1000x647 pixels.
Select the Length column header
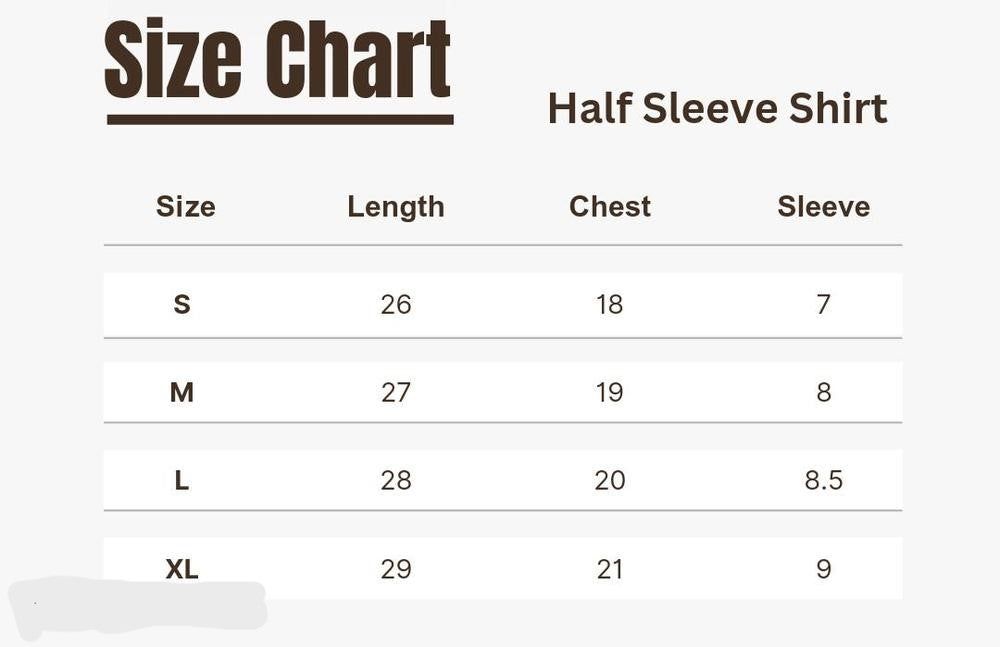tap(395, 207)
